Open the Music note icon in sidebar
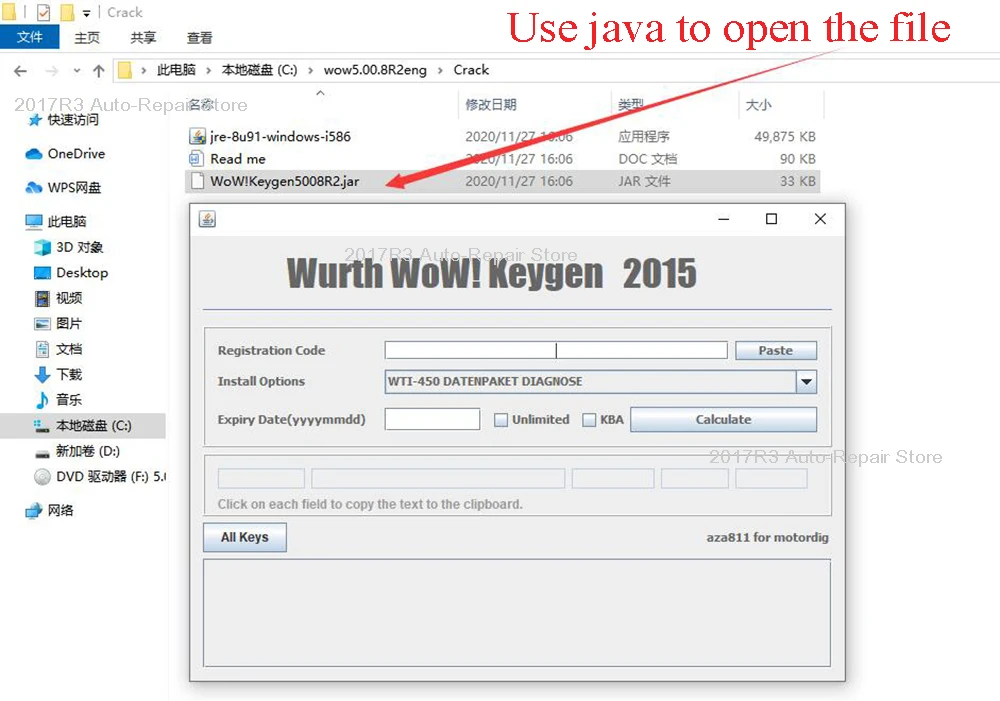 [42, 400]
